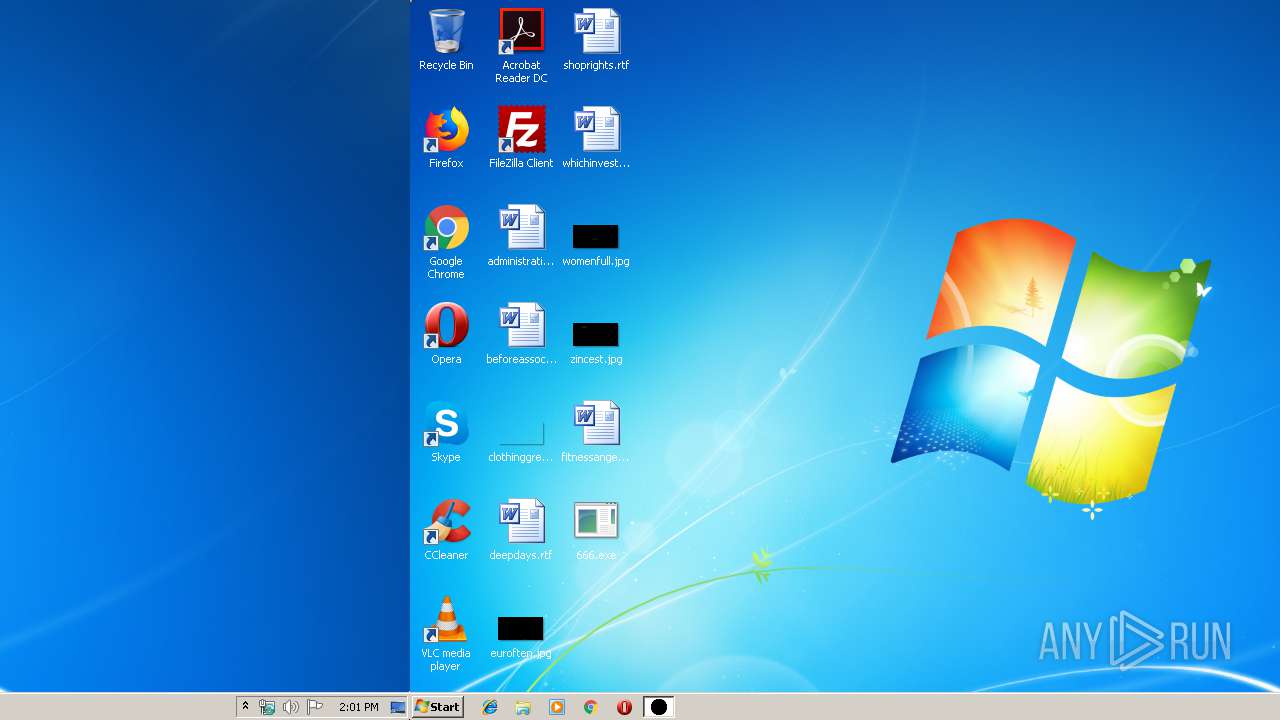
Task: Open the volume speaker tray icon
Action: point(291,707)
